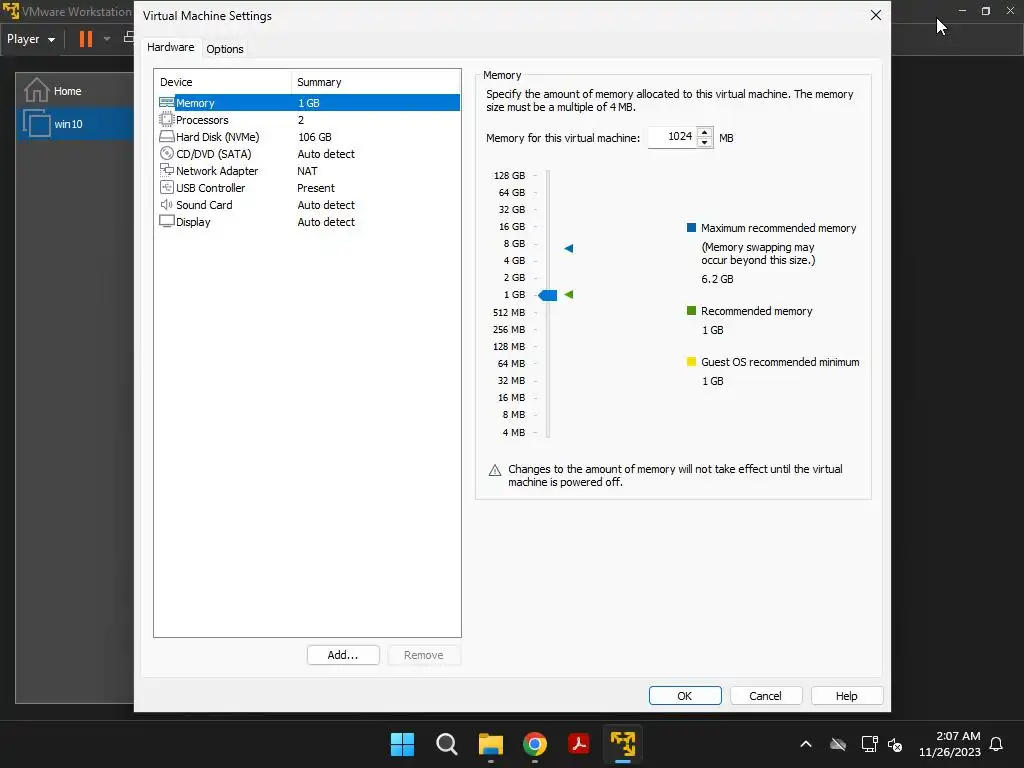Screen dimensions: 1024x768
Task: Click 'Auto detect' in the Sound Card row
Action: tap(326, 204)
